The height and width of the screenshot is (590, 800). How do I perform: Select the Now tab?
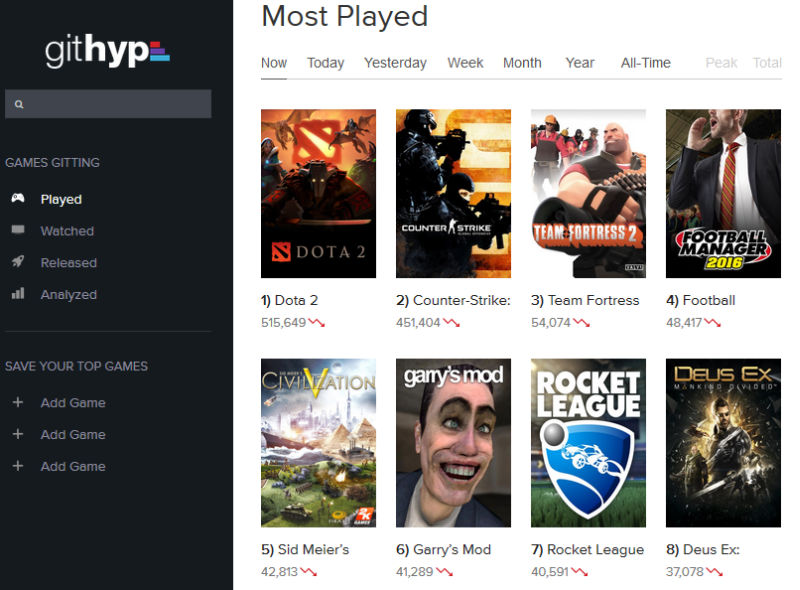(274, 63)
